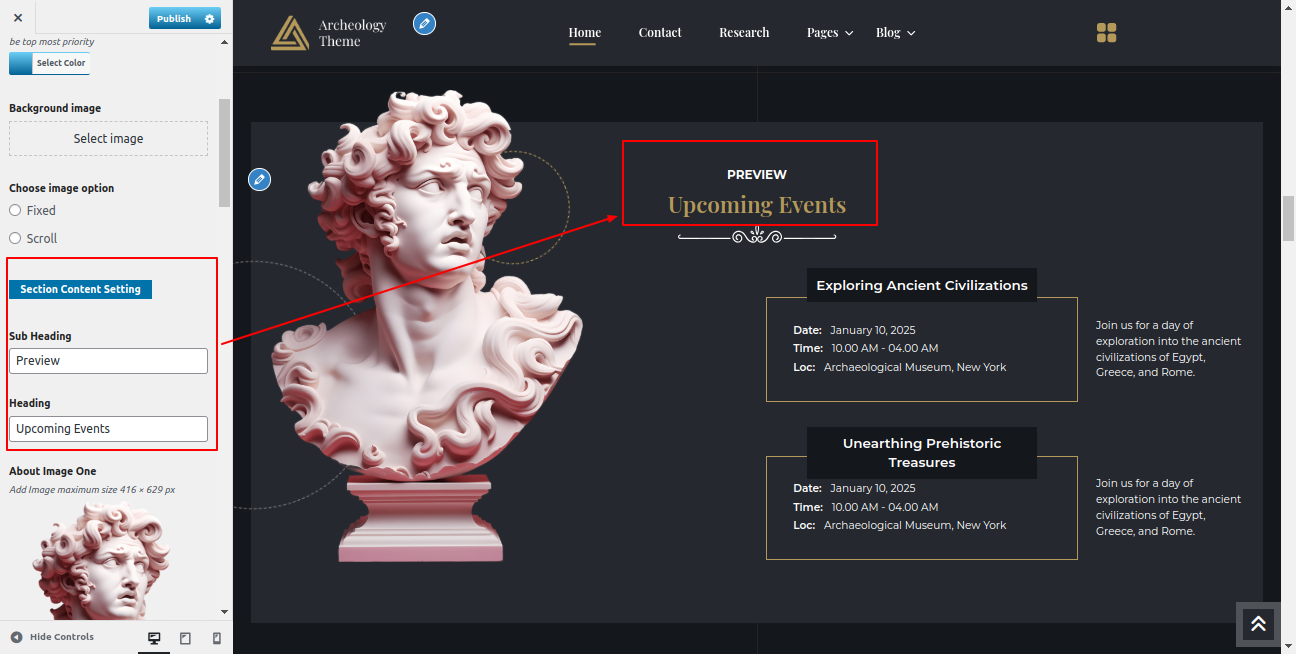Screen dimensions: 1296x654
Task: Expand the Pages dropdown menu
Action: pyautogui.click(x=830, y=33)
